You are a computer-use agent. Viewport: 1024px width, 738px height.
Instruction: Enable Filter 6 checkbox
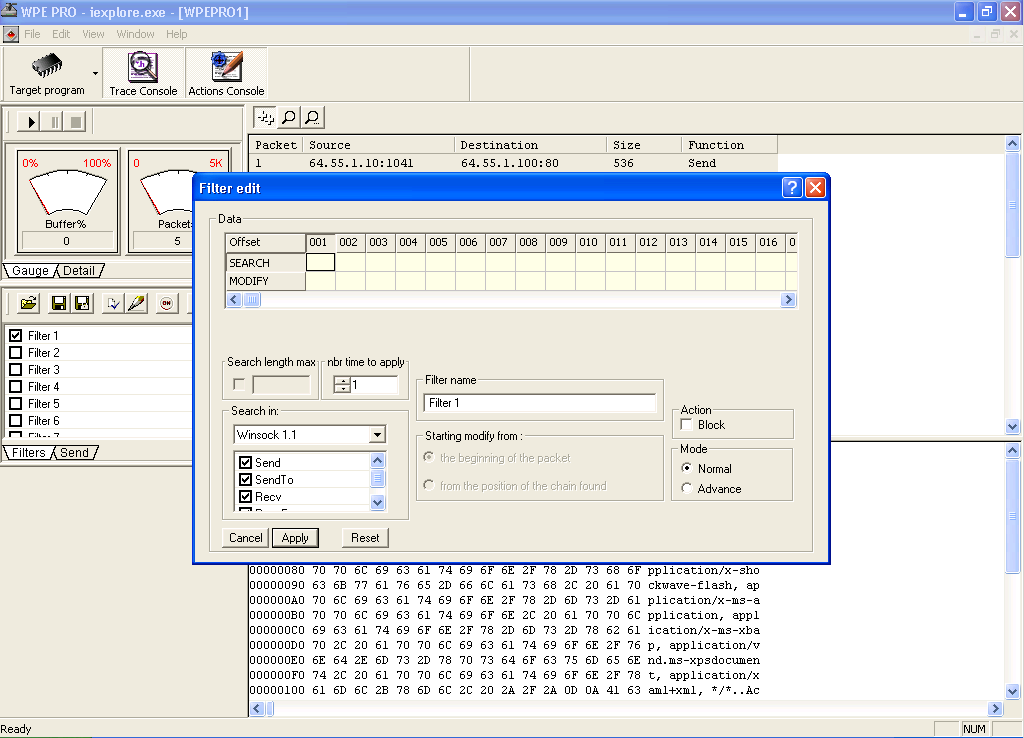(16, 421)
